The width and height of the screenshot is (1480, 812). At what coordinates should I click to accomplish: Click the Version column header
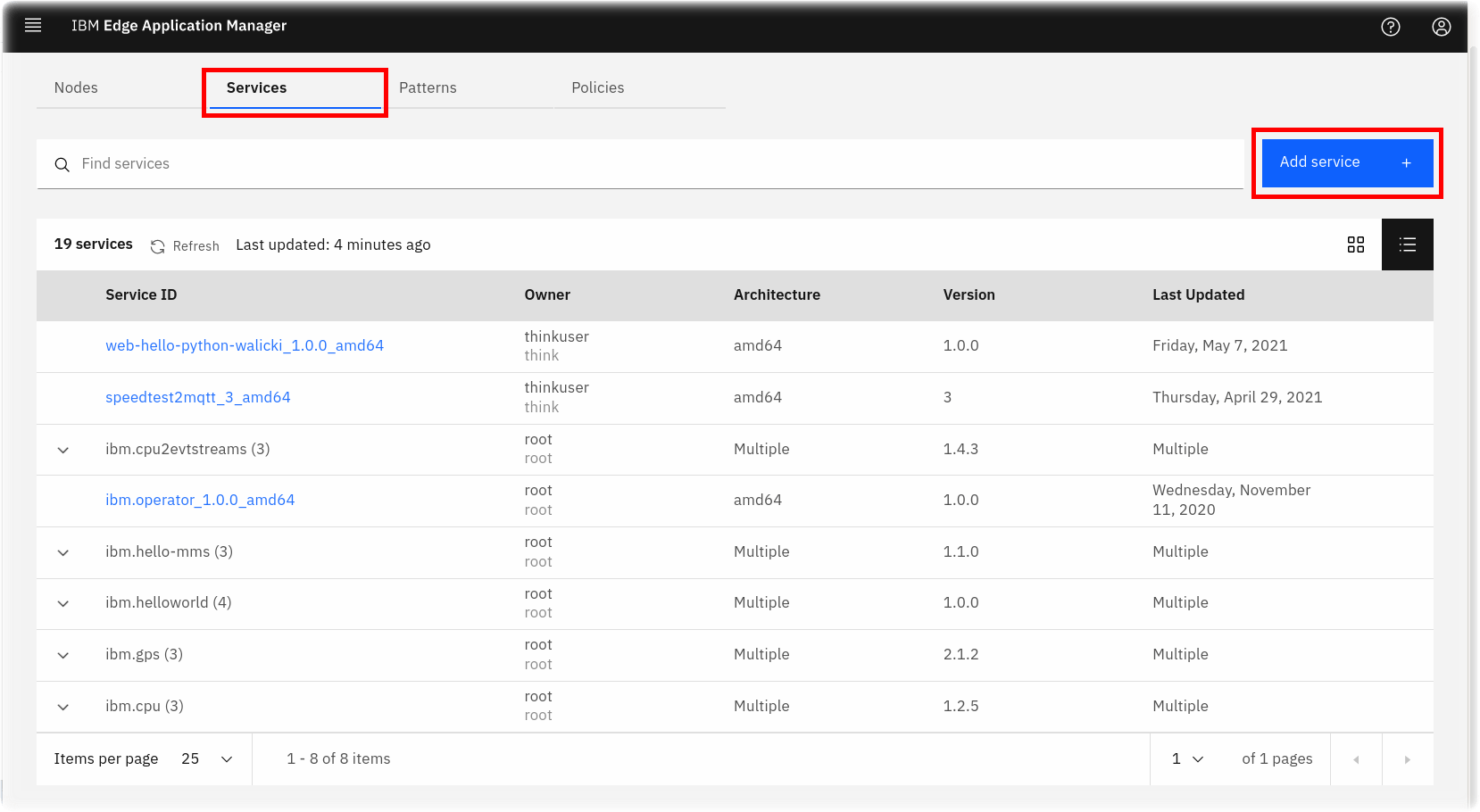pos(969,295)
